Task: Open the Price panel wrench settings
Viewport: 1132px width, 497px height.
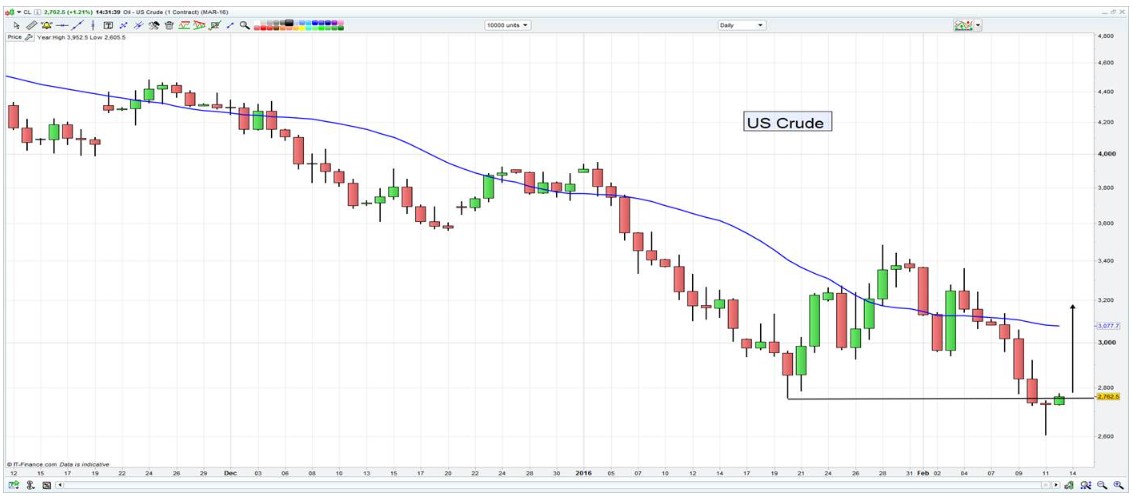Action: click(30, 38)
